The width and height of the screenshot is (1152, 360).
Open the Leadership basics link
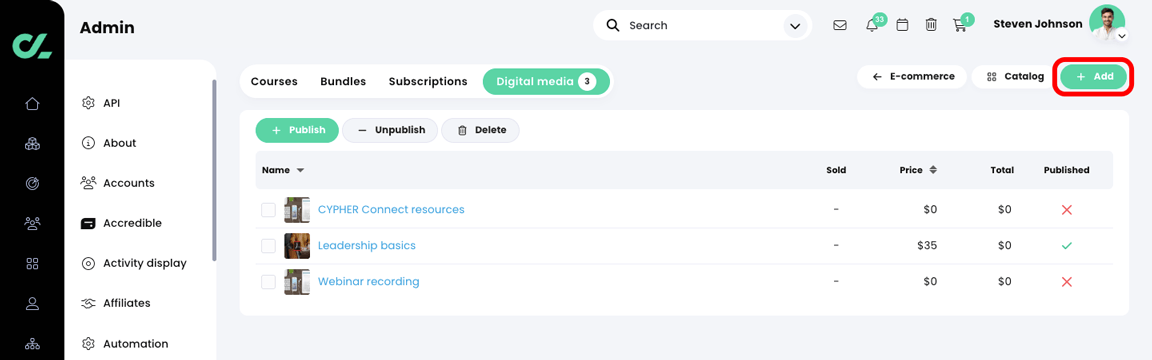point(367,245)
